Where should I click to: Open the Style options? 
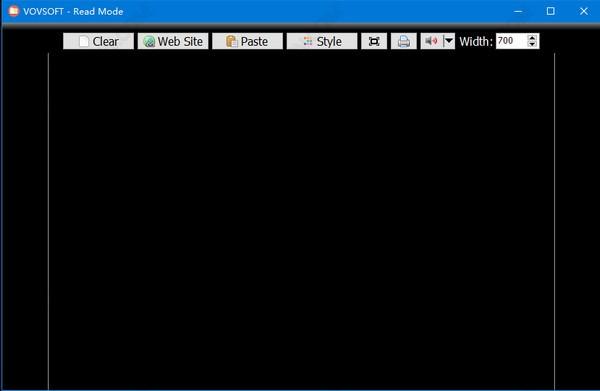[322, 41]
